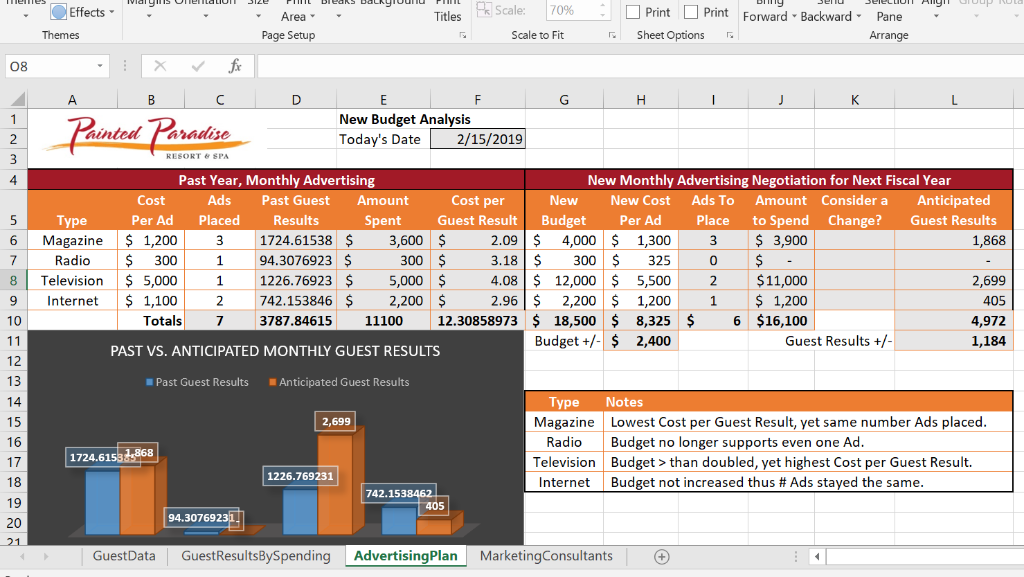Open the Scale to Fit dialog launcher
This screenshot has width=1024, height=577.
pyautogui.click(x=612, y=35)
